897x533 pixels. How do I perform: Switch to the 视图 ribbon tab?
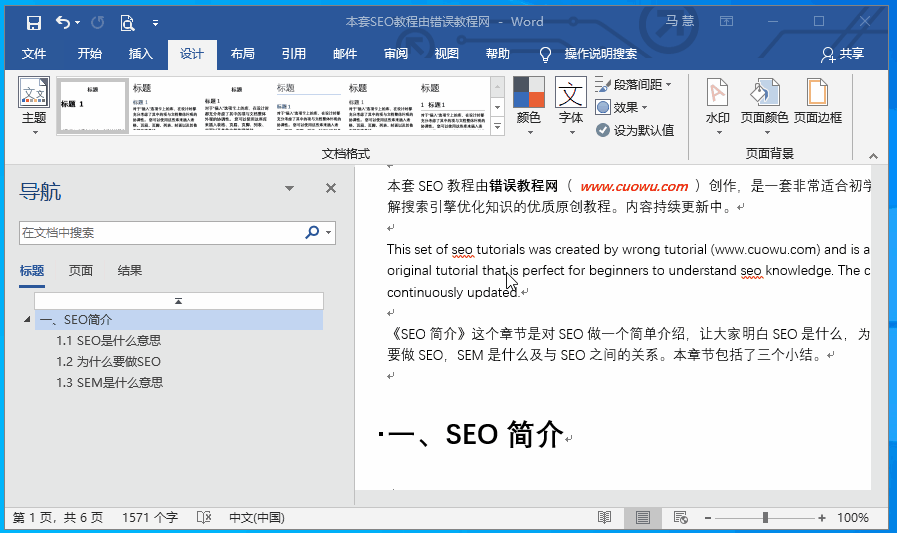coord(447,54)
